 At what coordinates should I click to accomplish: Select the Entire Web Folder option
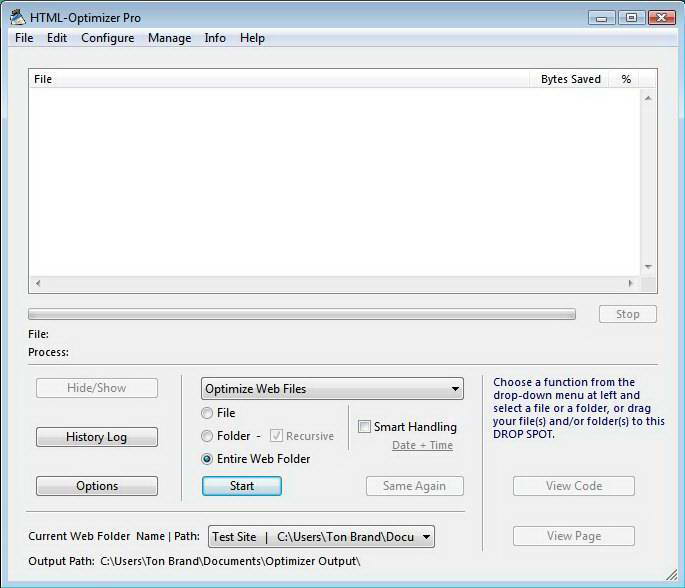click(x=207, y=459)
